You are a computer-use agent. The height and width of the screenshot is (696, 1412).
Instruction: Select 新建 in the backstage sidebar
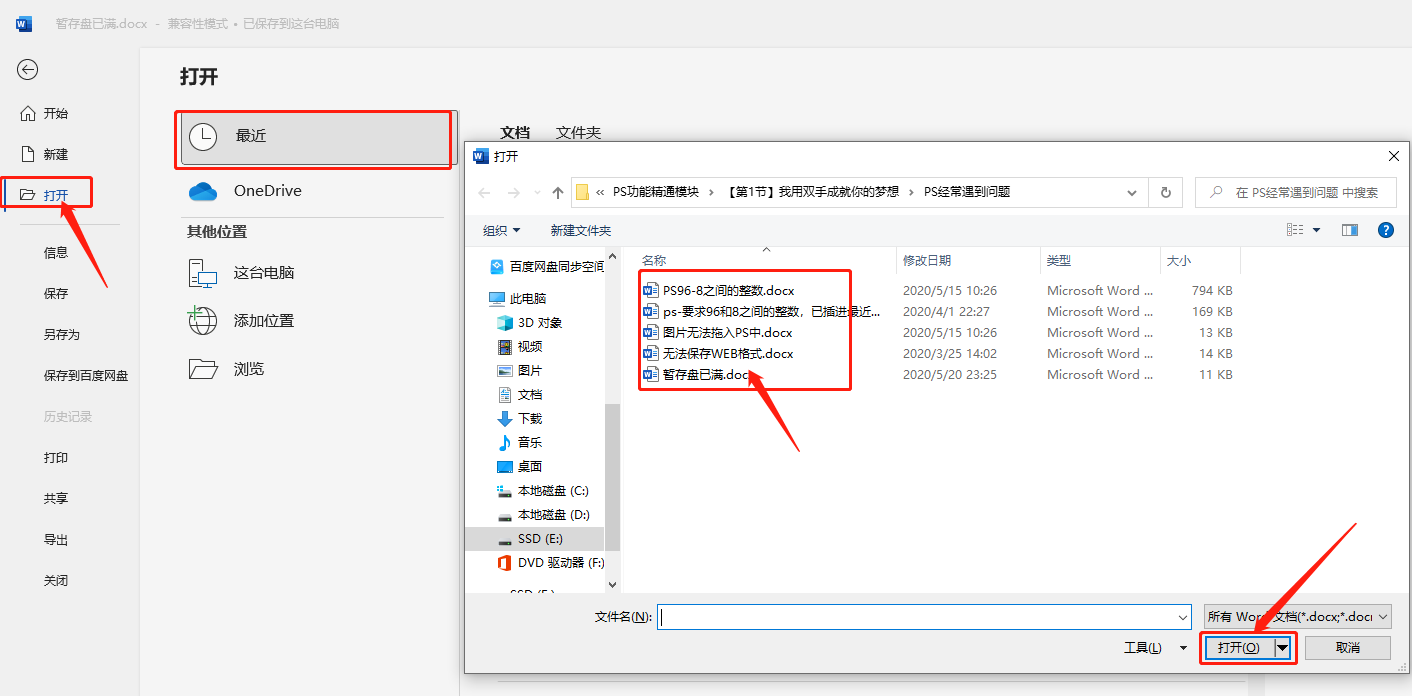45,154
